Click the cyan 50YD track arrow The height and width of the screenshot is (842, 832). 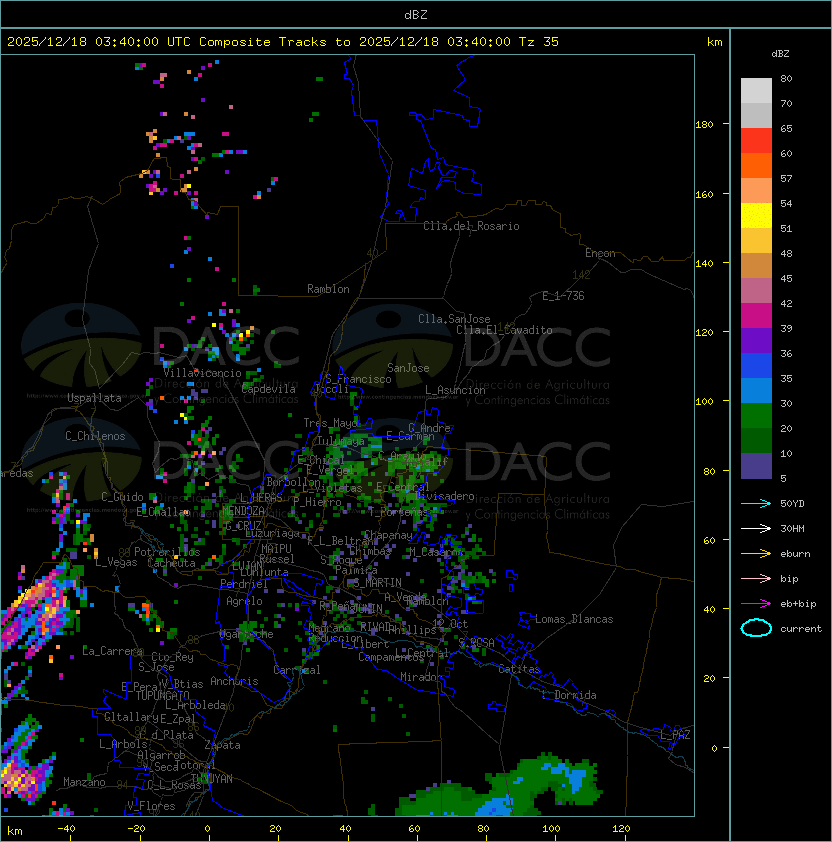(756, 503)
